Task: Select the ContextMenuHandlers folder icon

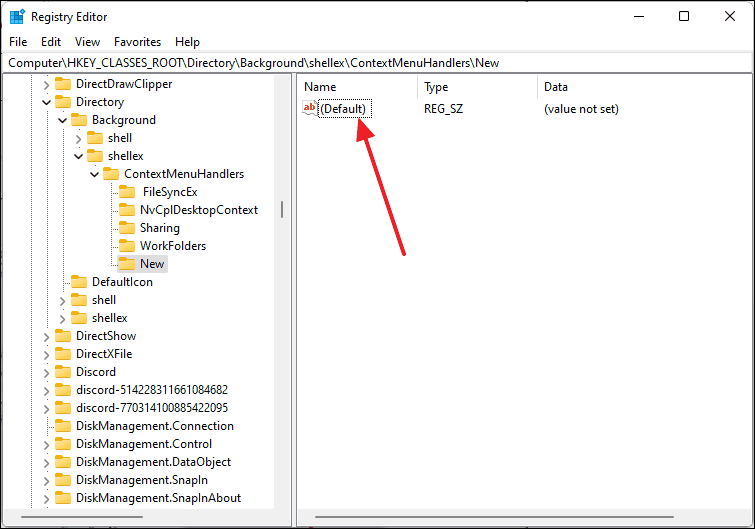Action: (x=111, y=173)
